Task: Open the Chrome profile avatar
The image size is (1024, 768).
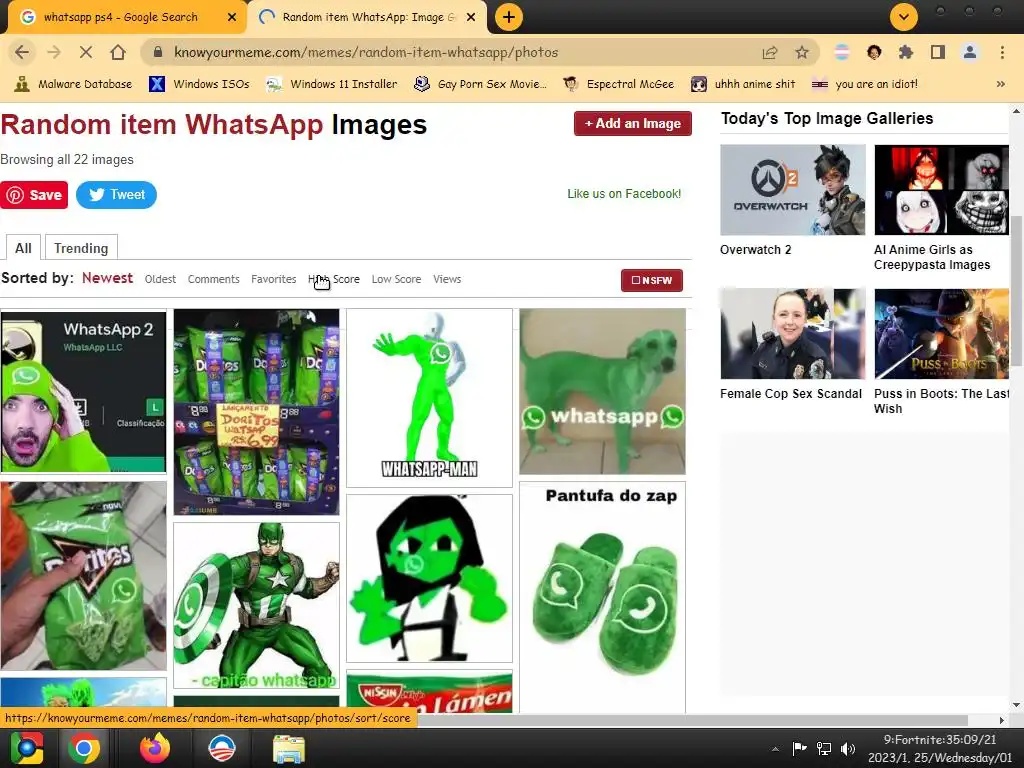Action: click(970, 52)
